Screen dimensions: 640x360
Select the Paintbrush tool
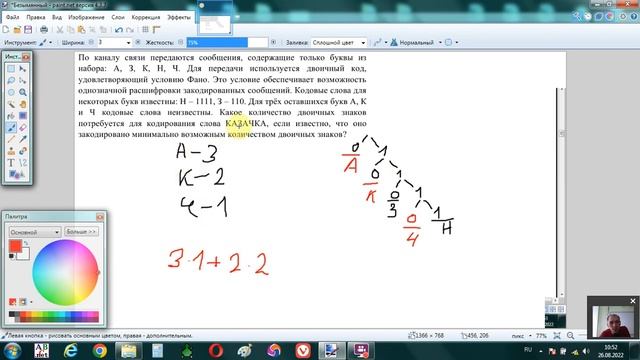[11, 128]
